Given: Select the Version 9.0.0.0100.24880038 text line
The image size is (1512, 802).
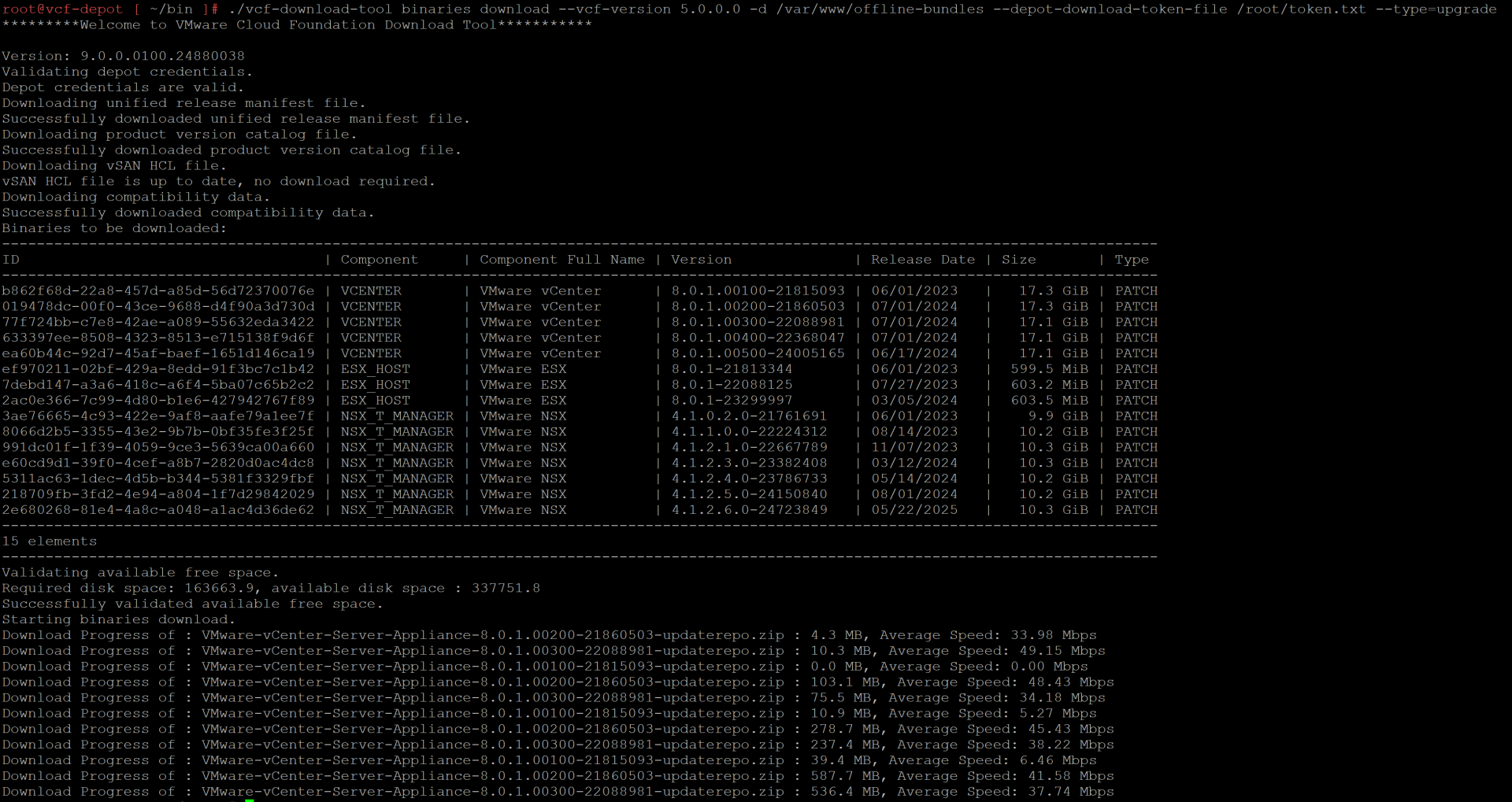Looking at the screenshot, I should click(x=122, y=55).
